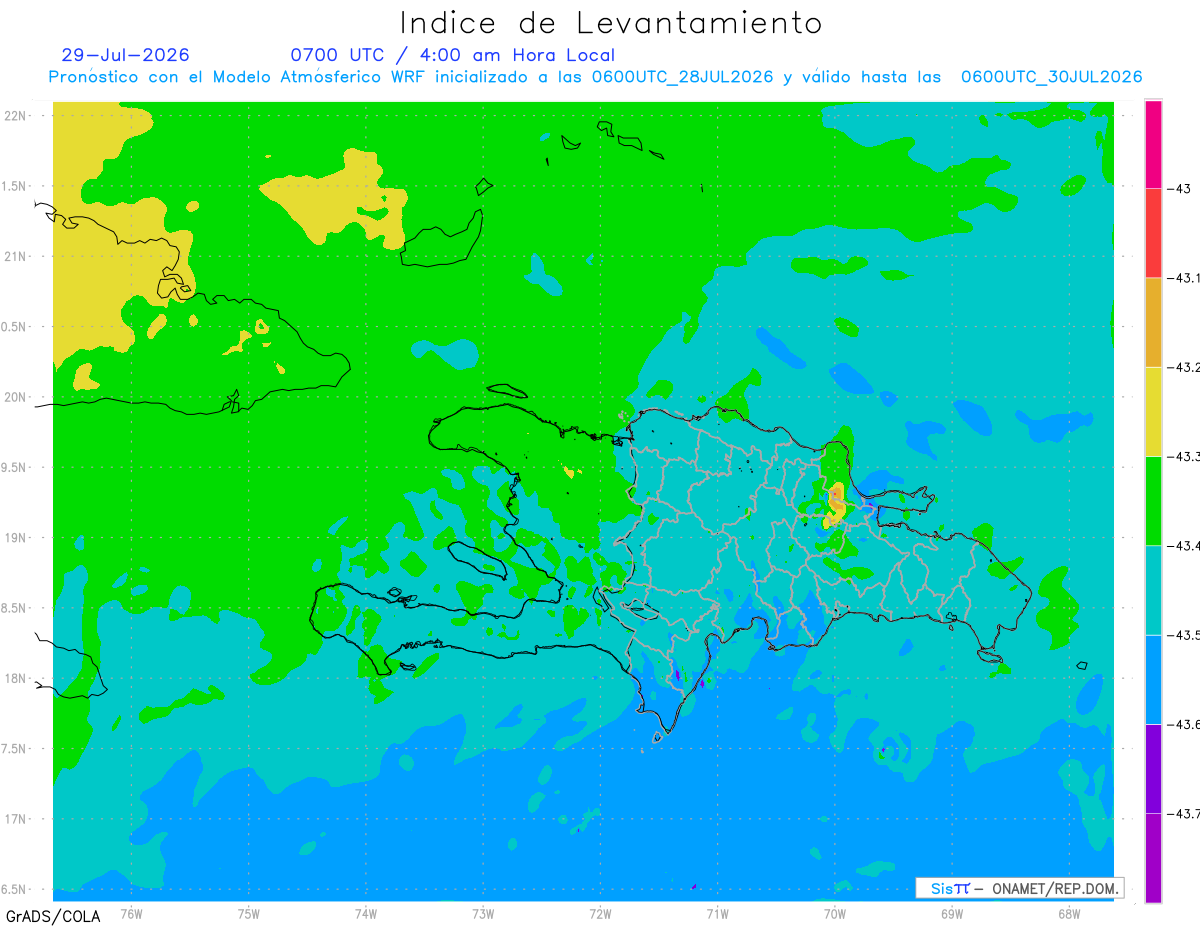Select the legend value "-43.2"

(1181, 367)
